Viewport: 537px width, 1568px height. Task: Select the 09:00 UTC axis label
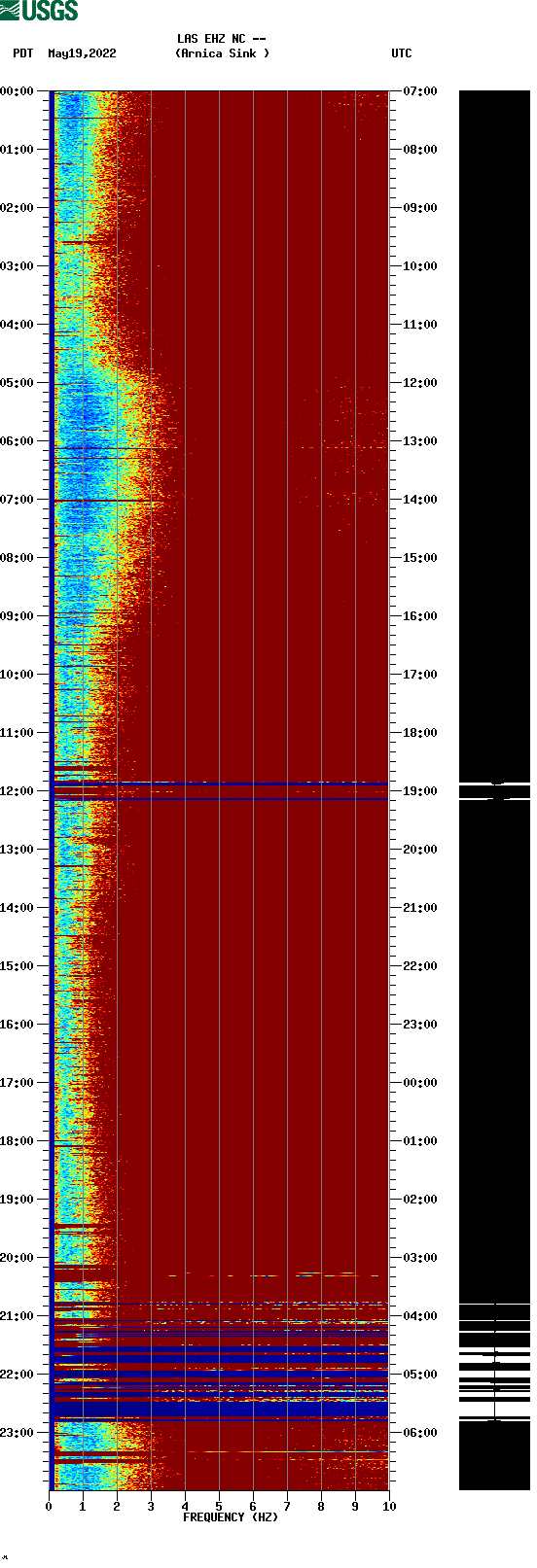point(420,208)
